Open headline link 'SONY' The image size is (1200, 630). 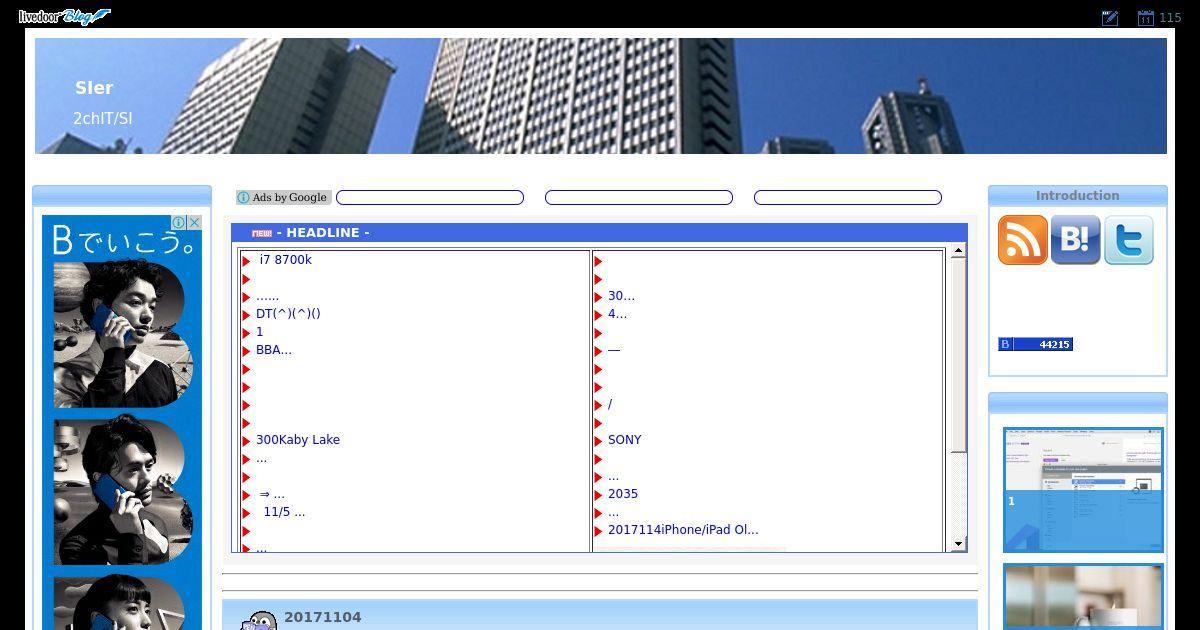click(625, 440)
